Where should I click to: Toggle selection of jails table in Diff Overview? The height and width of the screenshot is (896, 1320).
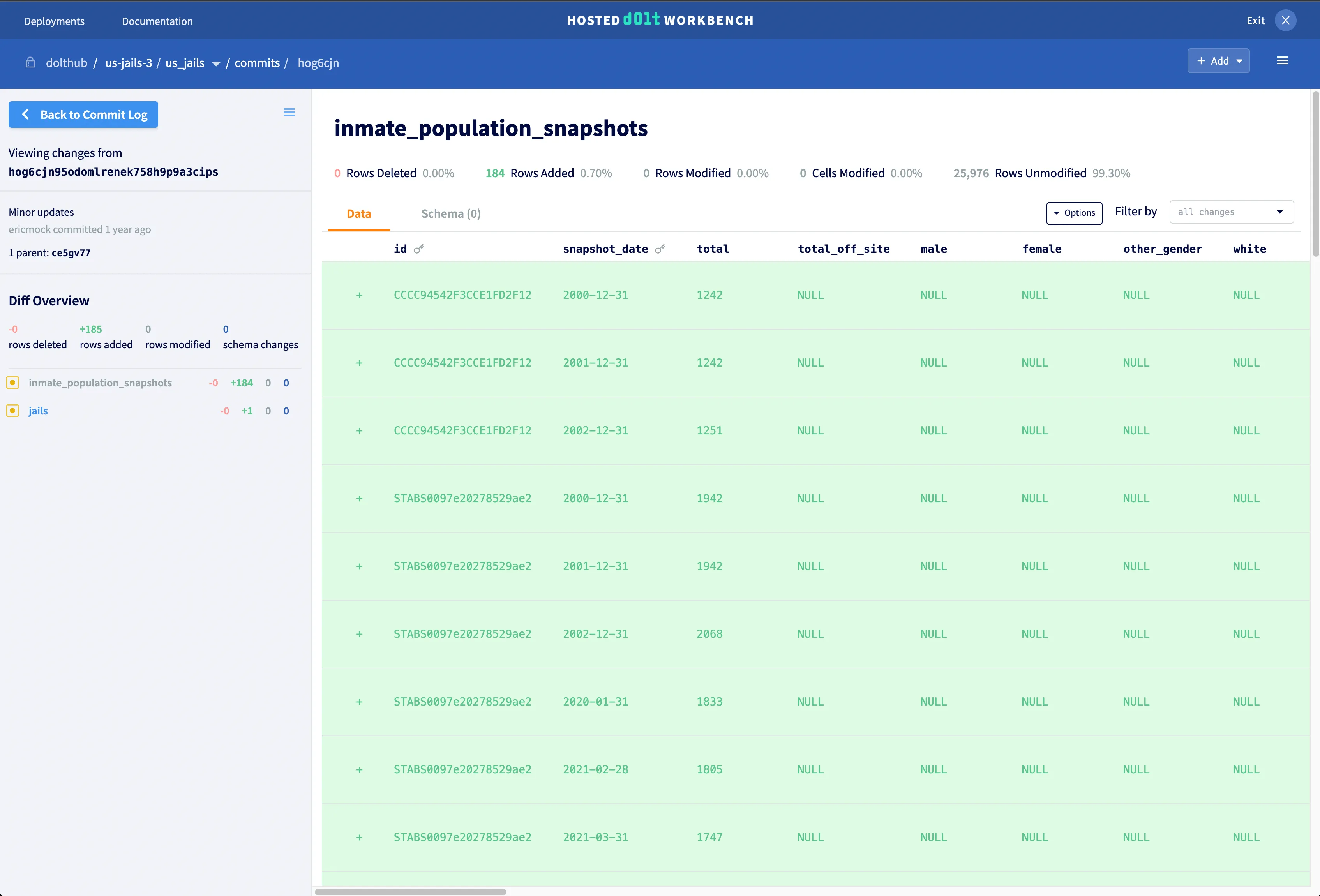coord(12,410)
